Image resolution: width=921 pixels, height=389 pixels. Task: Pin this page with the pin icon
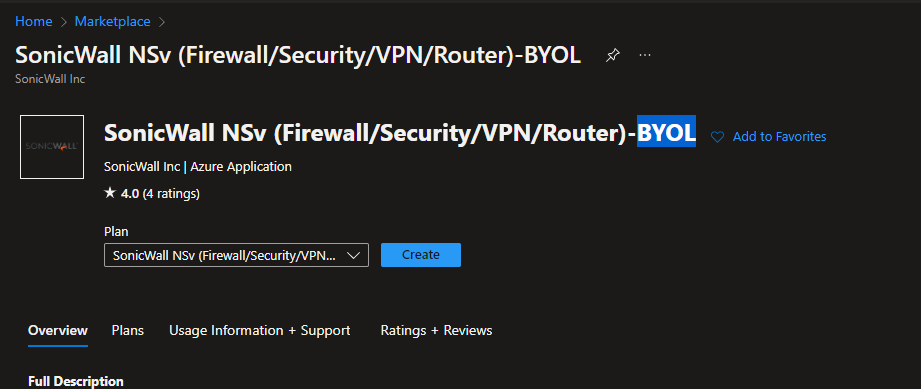[x=613, y=55]
